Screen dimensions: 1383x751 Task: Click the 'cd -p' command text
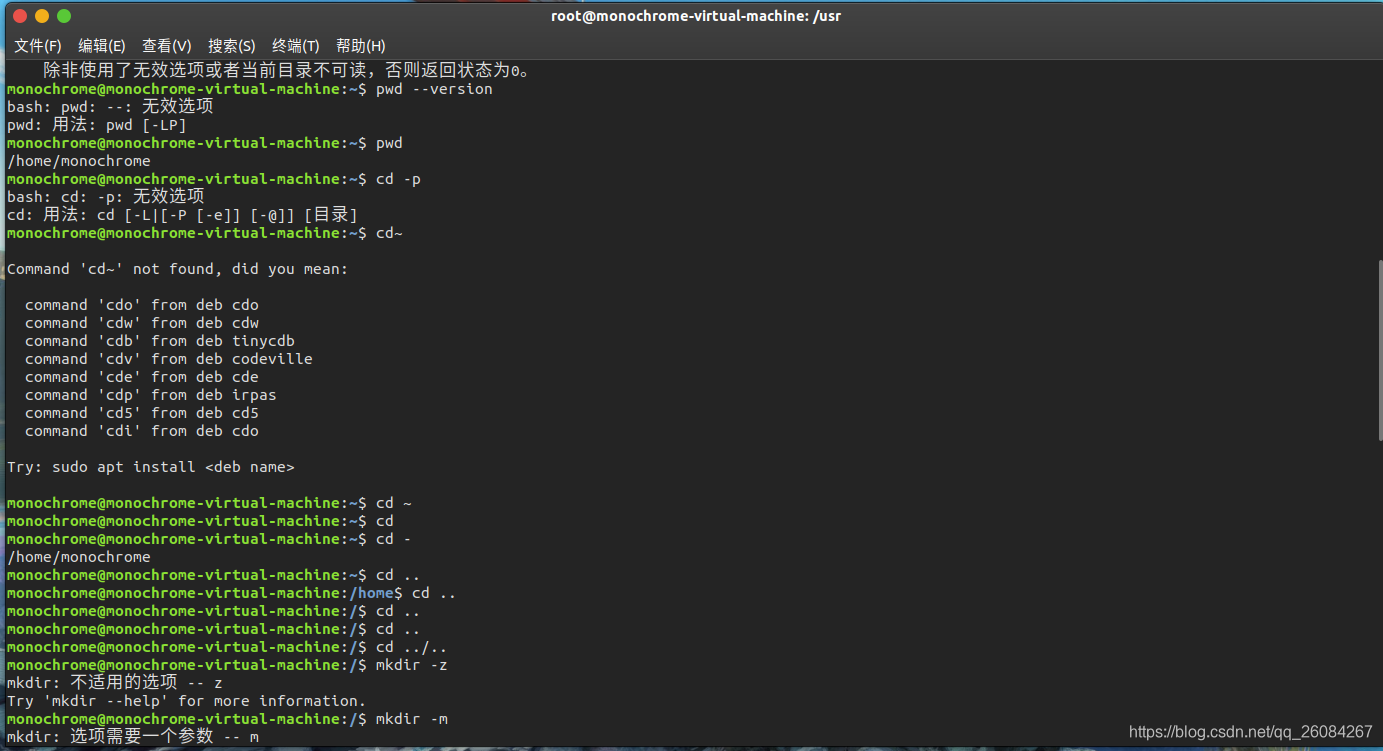[x=398, y=179]
